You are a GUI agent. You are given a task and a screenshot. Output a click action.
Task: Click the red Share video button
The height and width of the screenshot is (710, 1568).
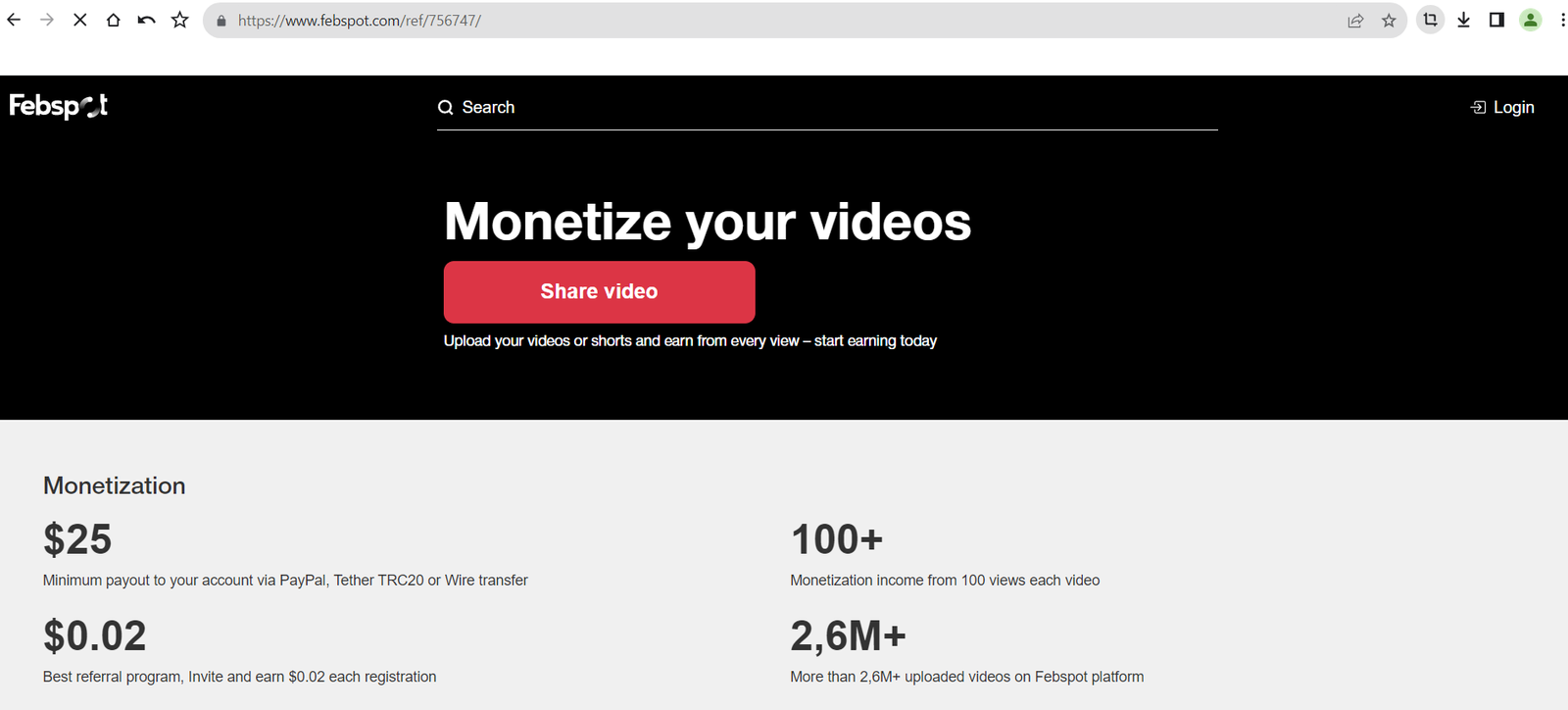[x=600, y=292]
